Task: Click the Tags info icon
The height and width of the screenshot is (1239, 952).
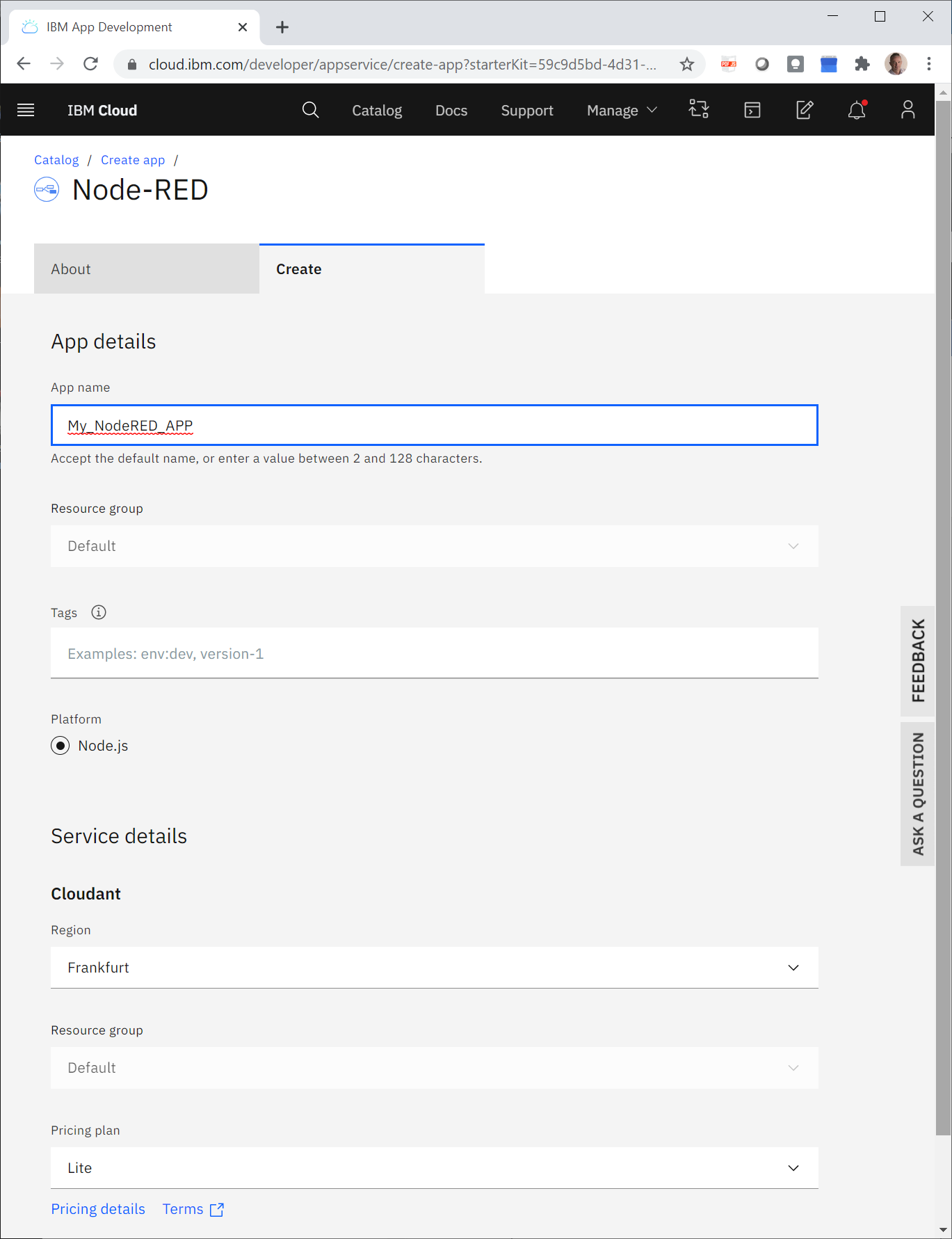Action: coord(99,612)
